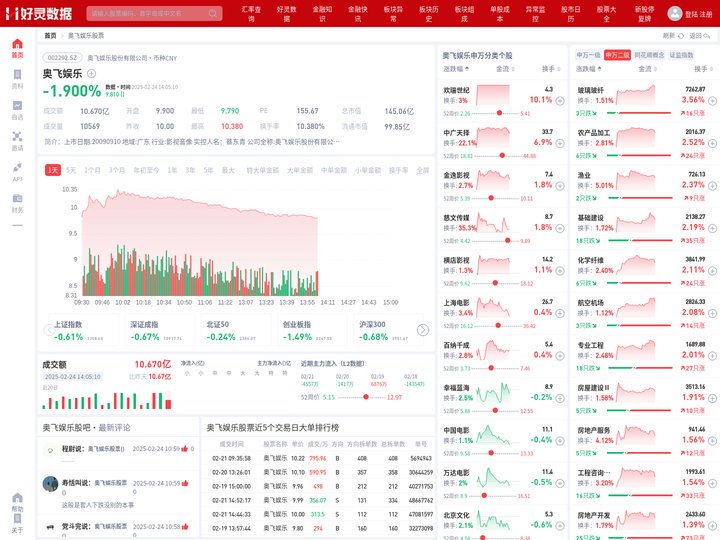The width and height of the screenshot is (720, 540).
Task: Switch to 同花顺概念 tab
Action: [649, 55]
